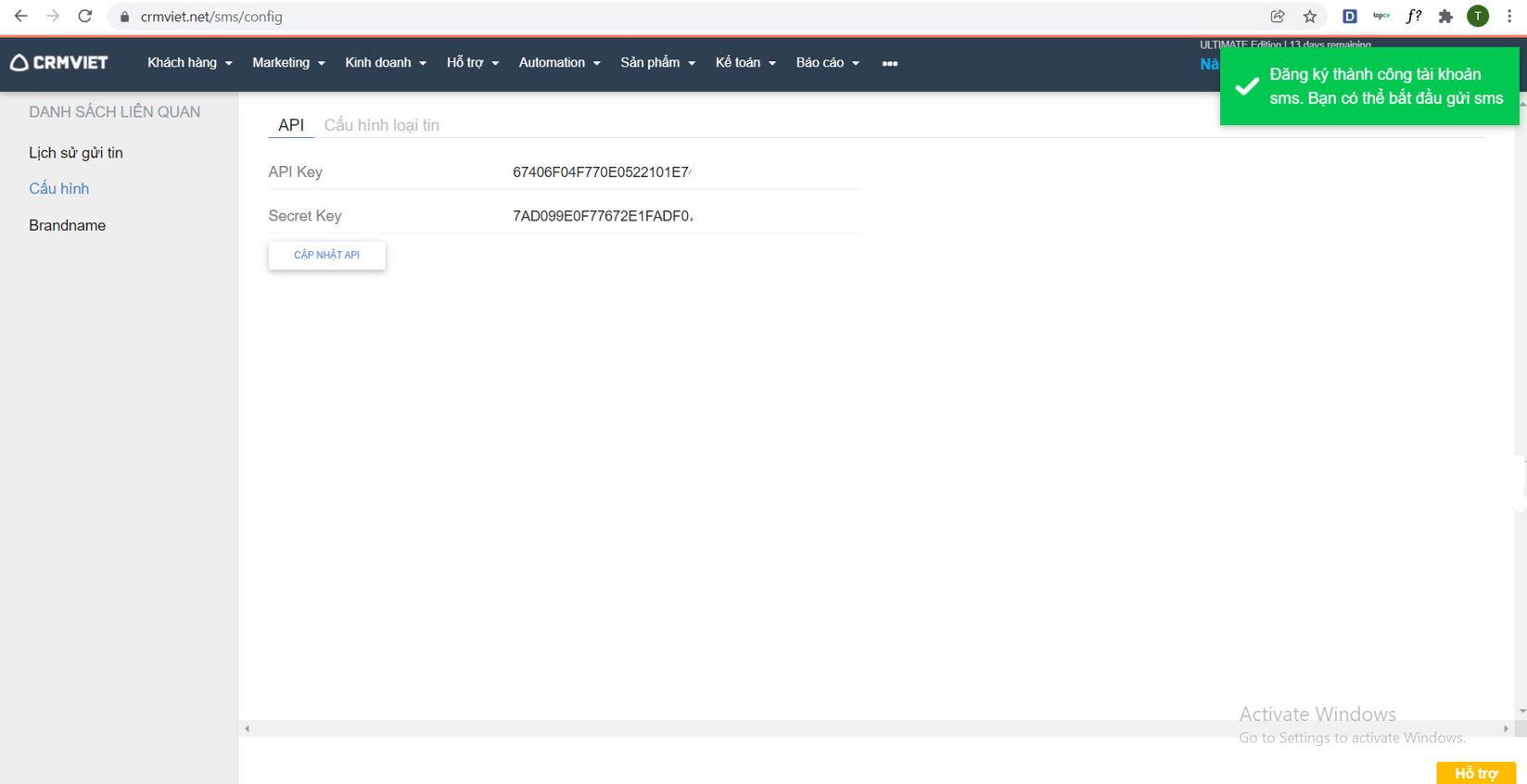
Task: Go back using browser back arrow
Action: [x=20, y=17]
